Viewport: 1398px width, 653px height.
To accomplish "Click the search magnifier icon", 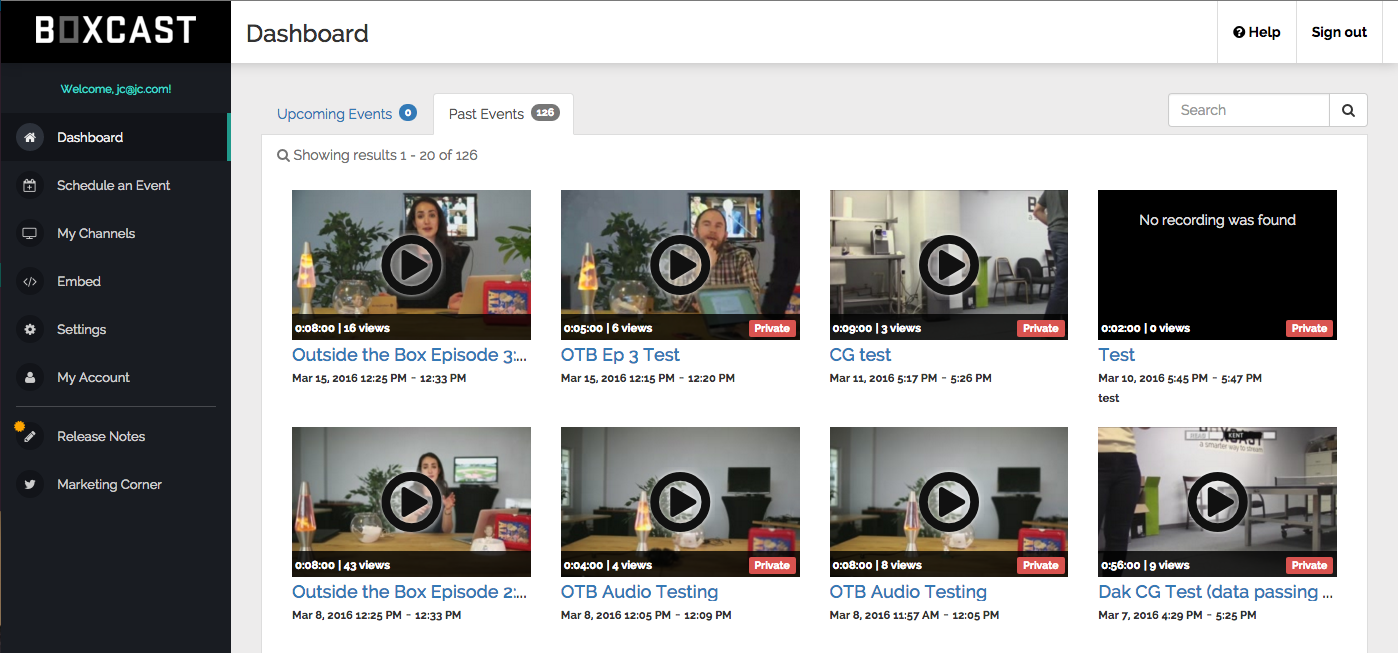I will [x=1348, y=110].
